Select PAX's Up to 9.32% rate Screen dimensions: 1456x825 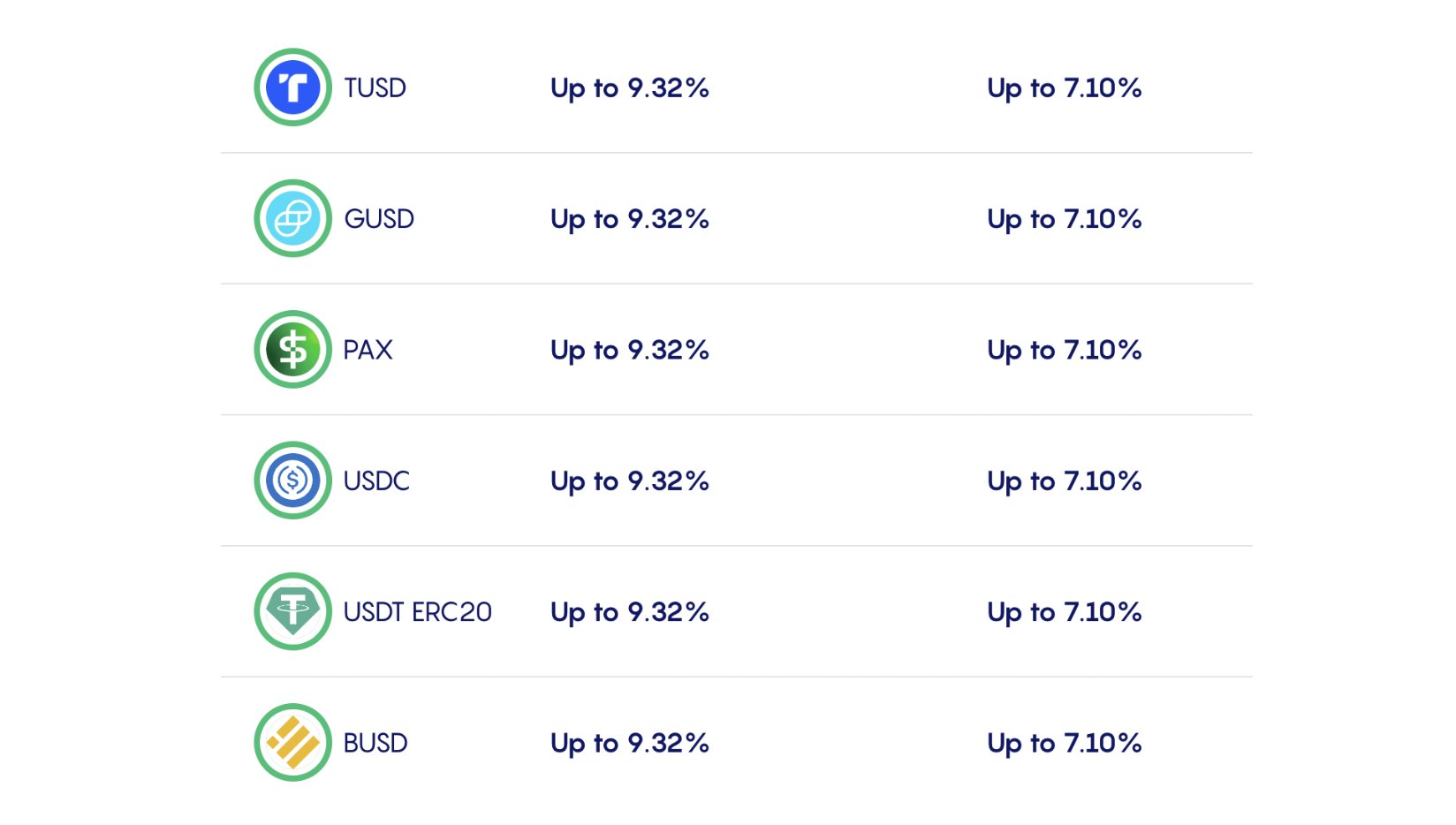pos(630,351)
